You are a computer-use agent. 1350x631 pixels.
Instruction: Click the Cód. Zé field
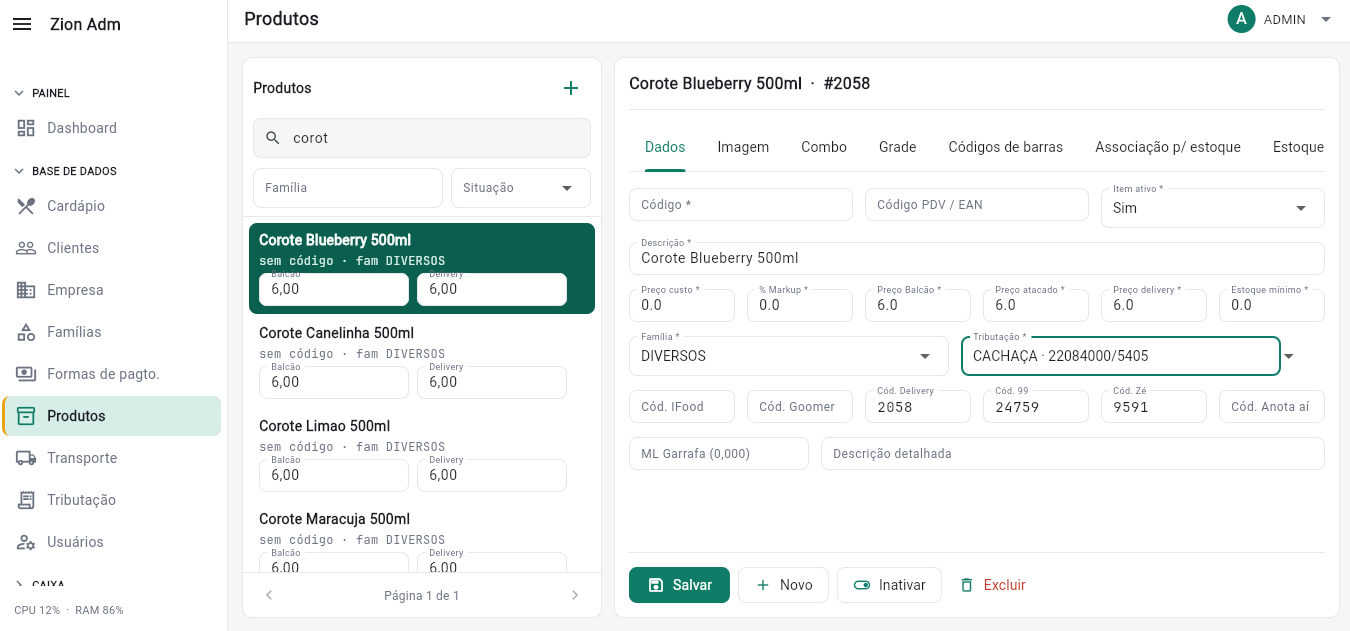tap(1154, 407)
